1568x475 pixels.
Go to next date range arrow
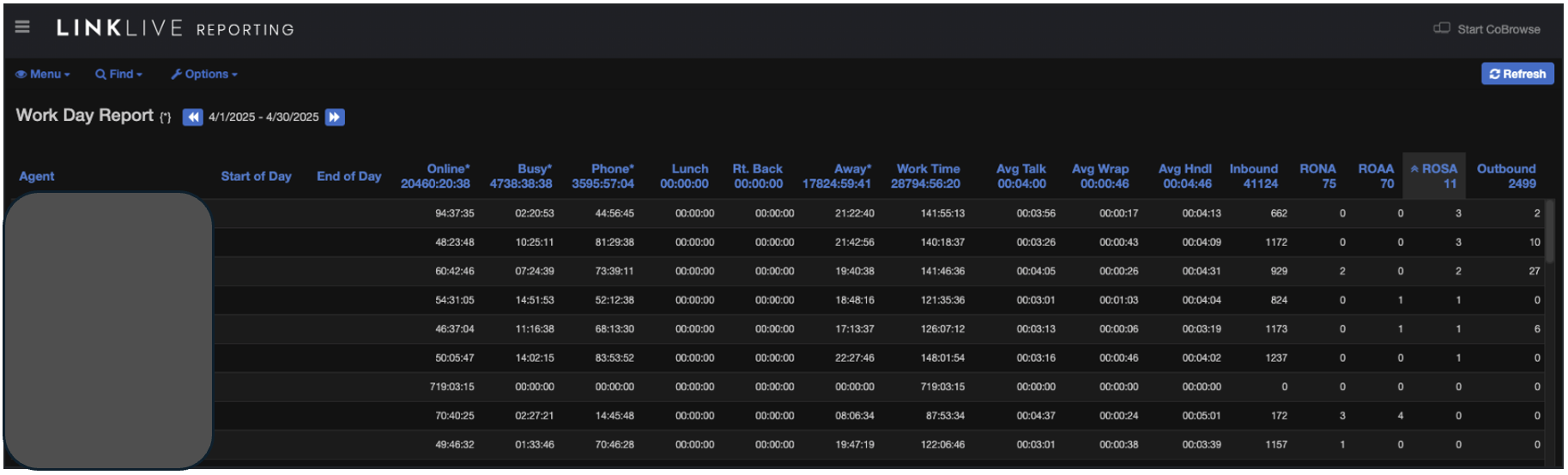point(335,117)
